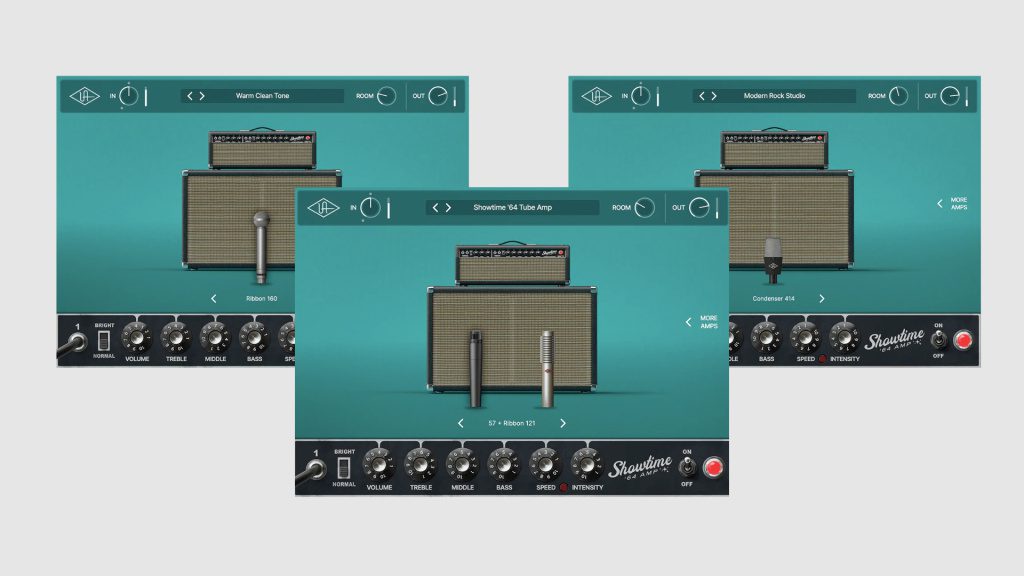This screenshot has height=576, width=1024.
Task: Click the dynamic 57 microphone in front of cabinet
Action: 476,368
